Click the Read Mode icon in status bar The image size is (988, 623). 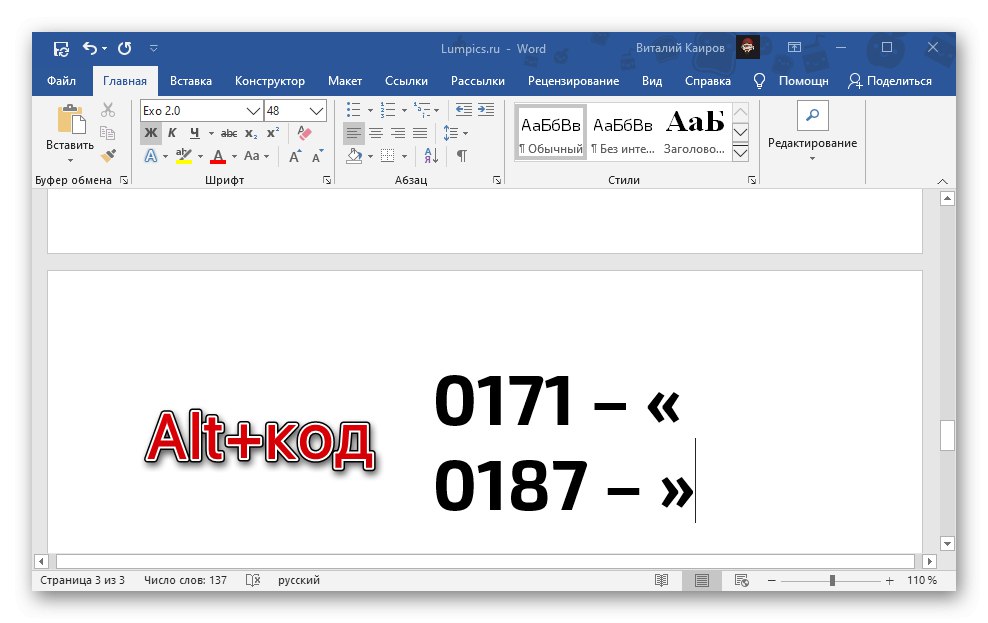[662, 580]
